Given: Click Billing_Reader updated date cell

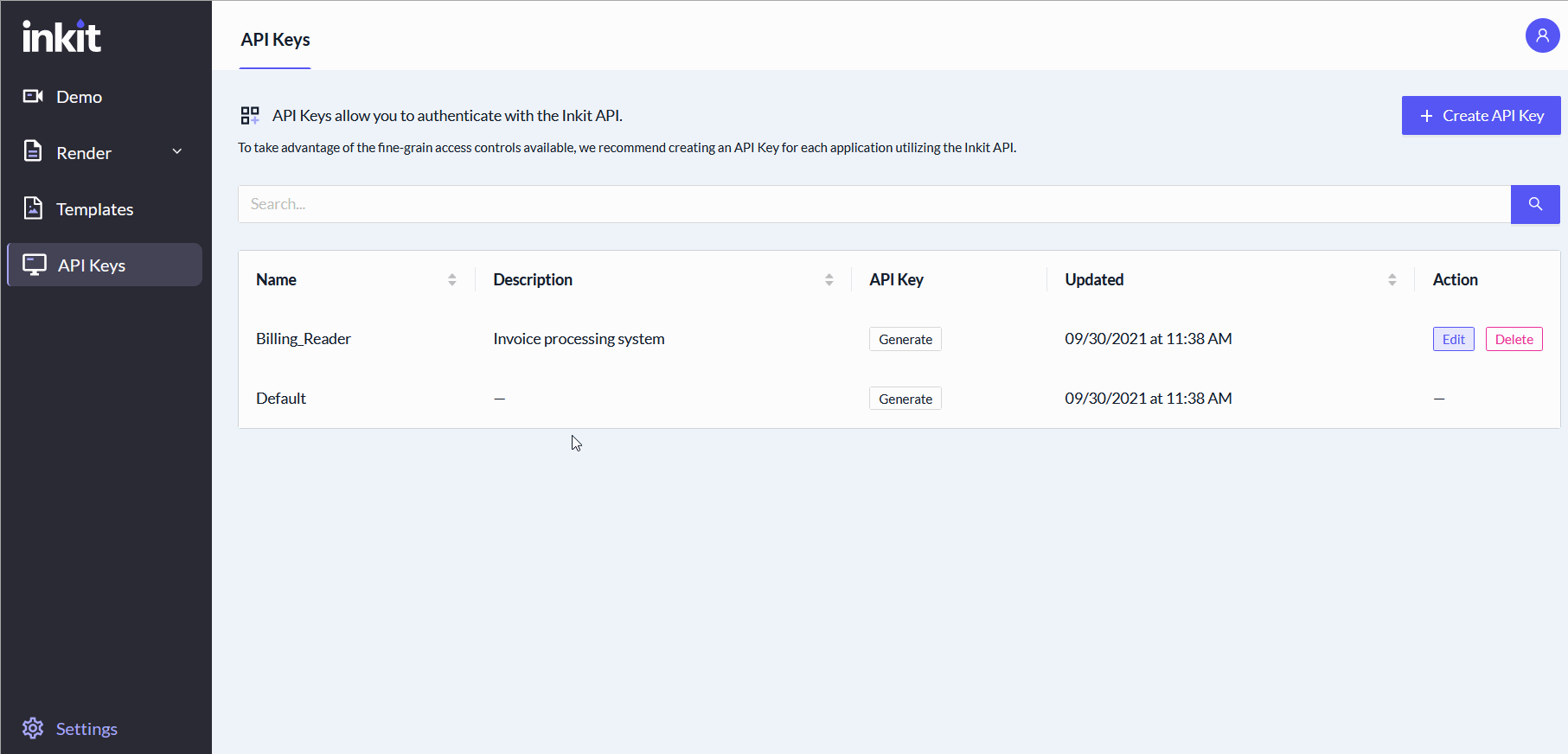Looking at the screenshot, I should click(x=1148, y=339).
